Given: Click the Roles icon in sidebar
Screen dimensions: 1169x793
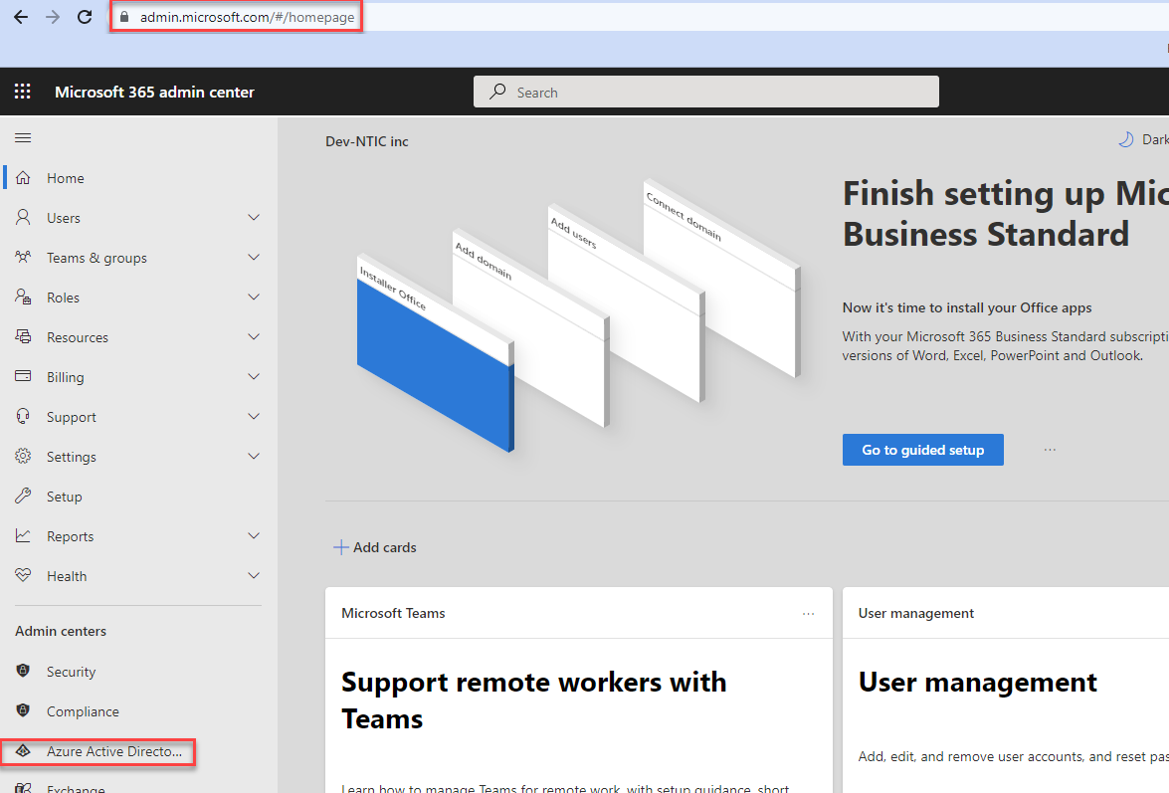Looking at the screenshot, I should pyautogui.click(x=23, y=297).
